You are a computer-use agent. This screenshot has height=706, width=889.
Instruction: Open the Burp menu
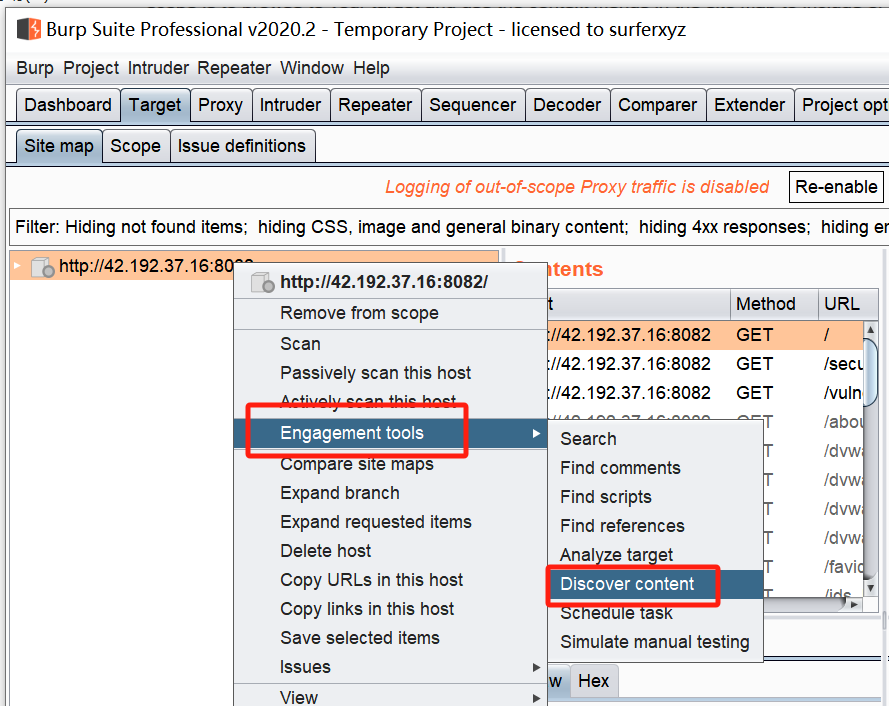[35, 68]
